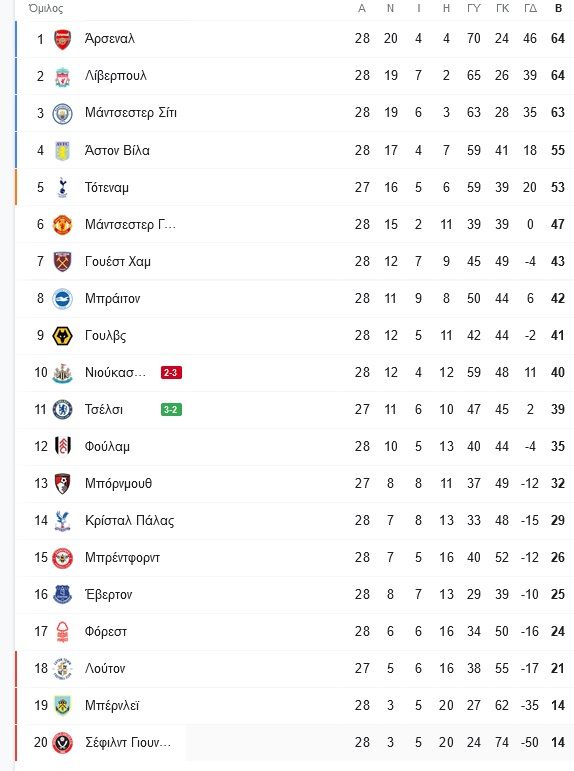Open the red 2-3 score badge
This screenshot has height=771, width=574.
coord(171,373)
